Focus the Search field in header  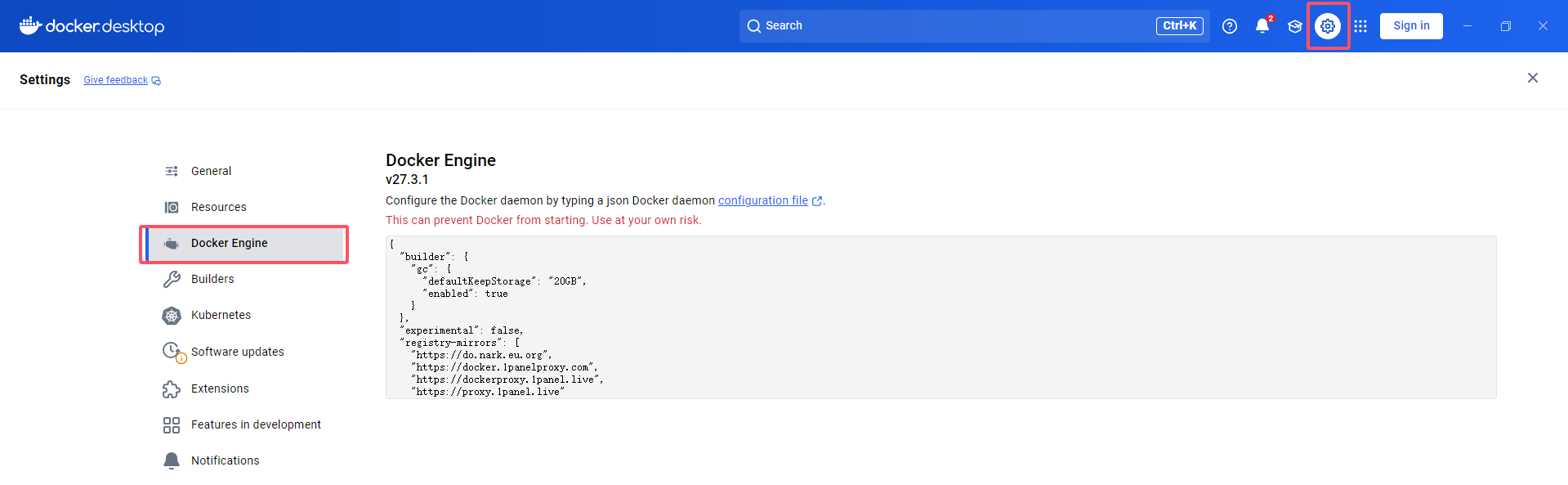coord(974,26)
